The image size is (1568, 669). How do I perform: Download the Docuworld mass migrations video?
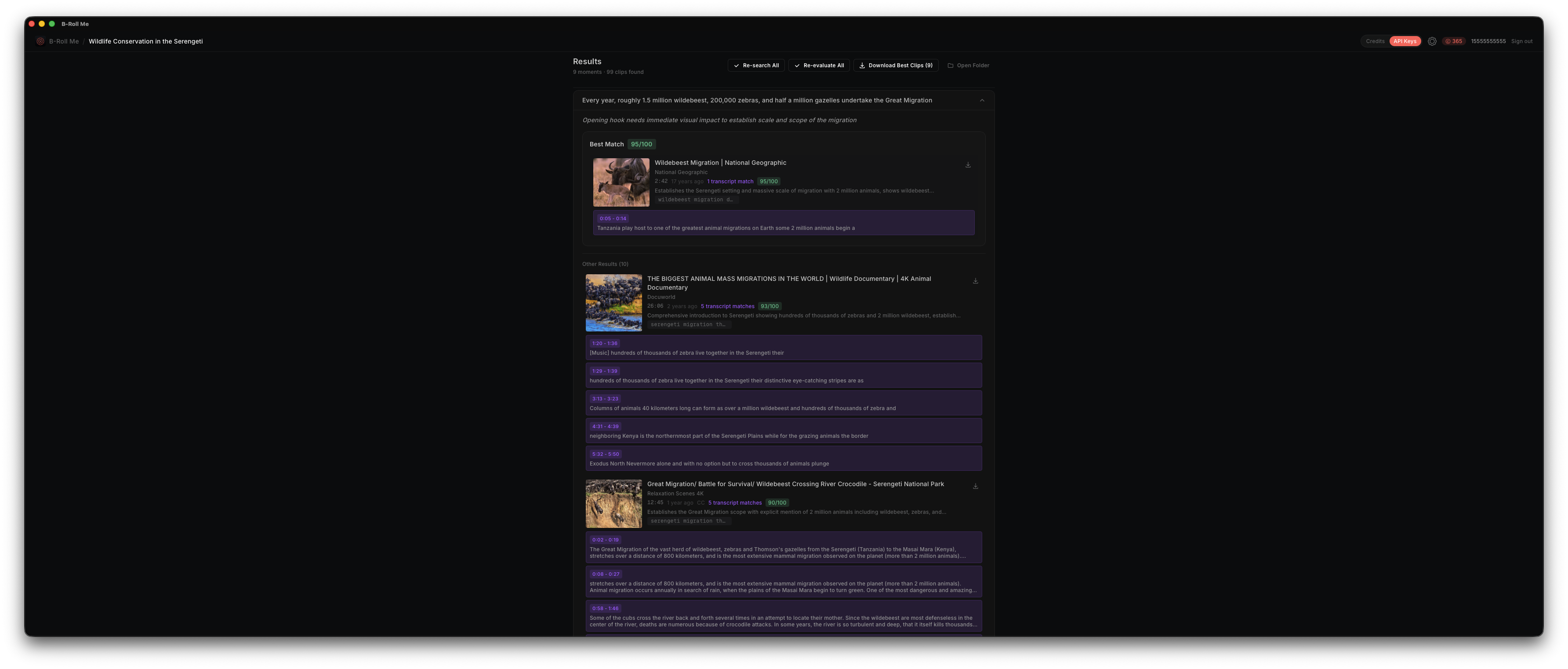(x=975, y=280)
